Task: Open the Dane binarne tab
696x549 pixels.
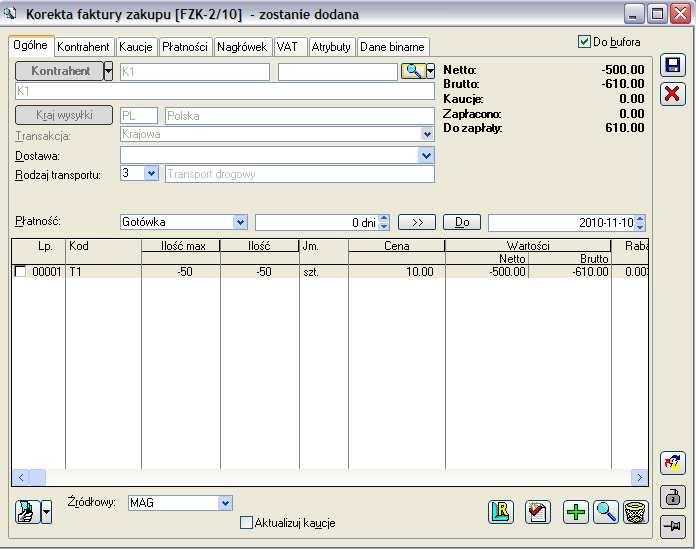Action: [x=392, y=47]
